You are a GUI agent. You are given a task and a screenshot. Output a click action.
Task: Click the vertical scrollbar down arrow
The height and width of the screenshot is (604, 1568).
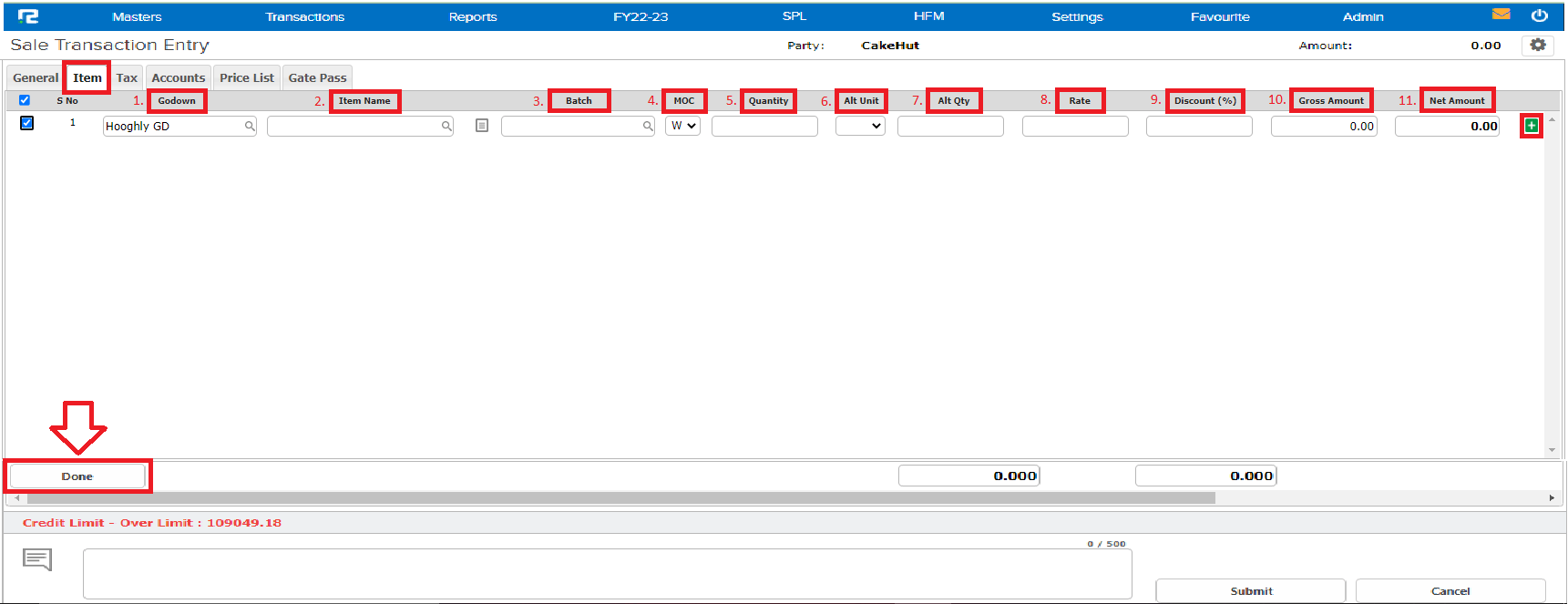point(1552,450)
